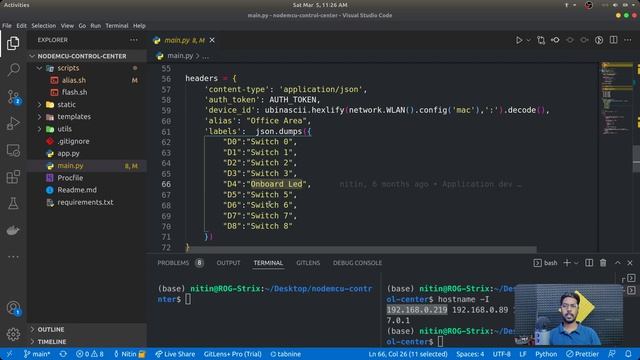640x360 pixels.
Task: Start Live Share session
Action: pyautogui.click(x=175, y=354)
